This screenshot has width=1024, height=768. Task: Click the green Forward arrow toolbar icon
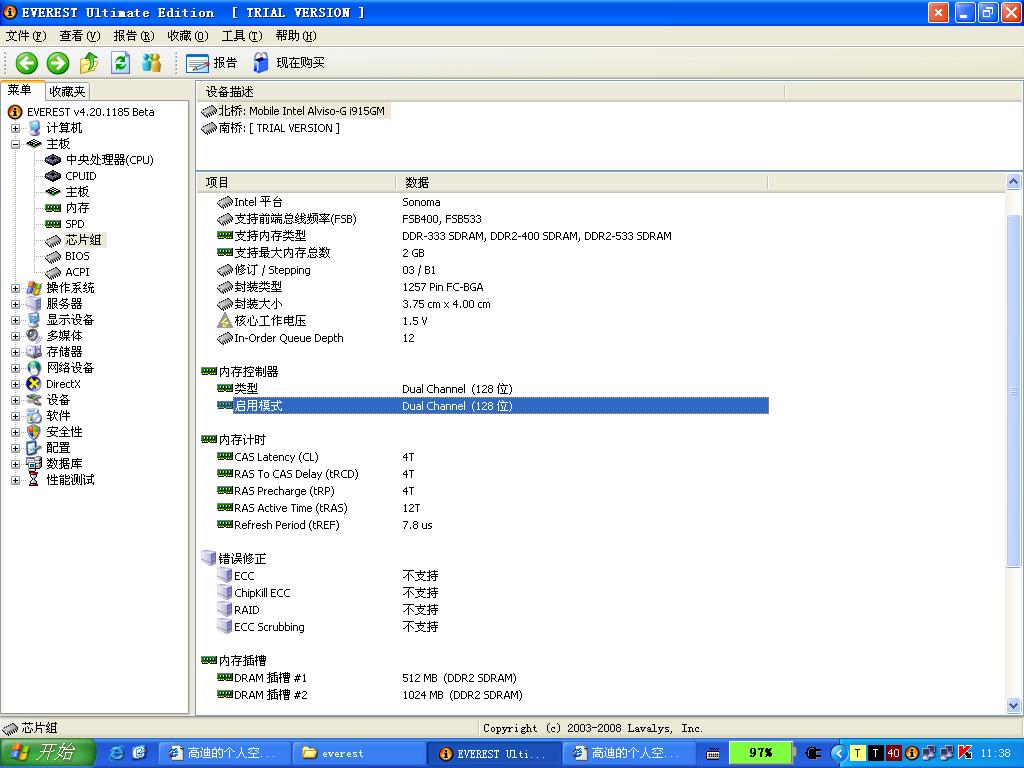57,63
